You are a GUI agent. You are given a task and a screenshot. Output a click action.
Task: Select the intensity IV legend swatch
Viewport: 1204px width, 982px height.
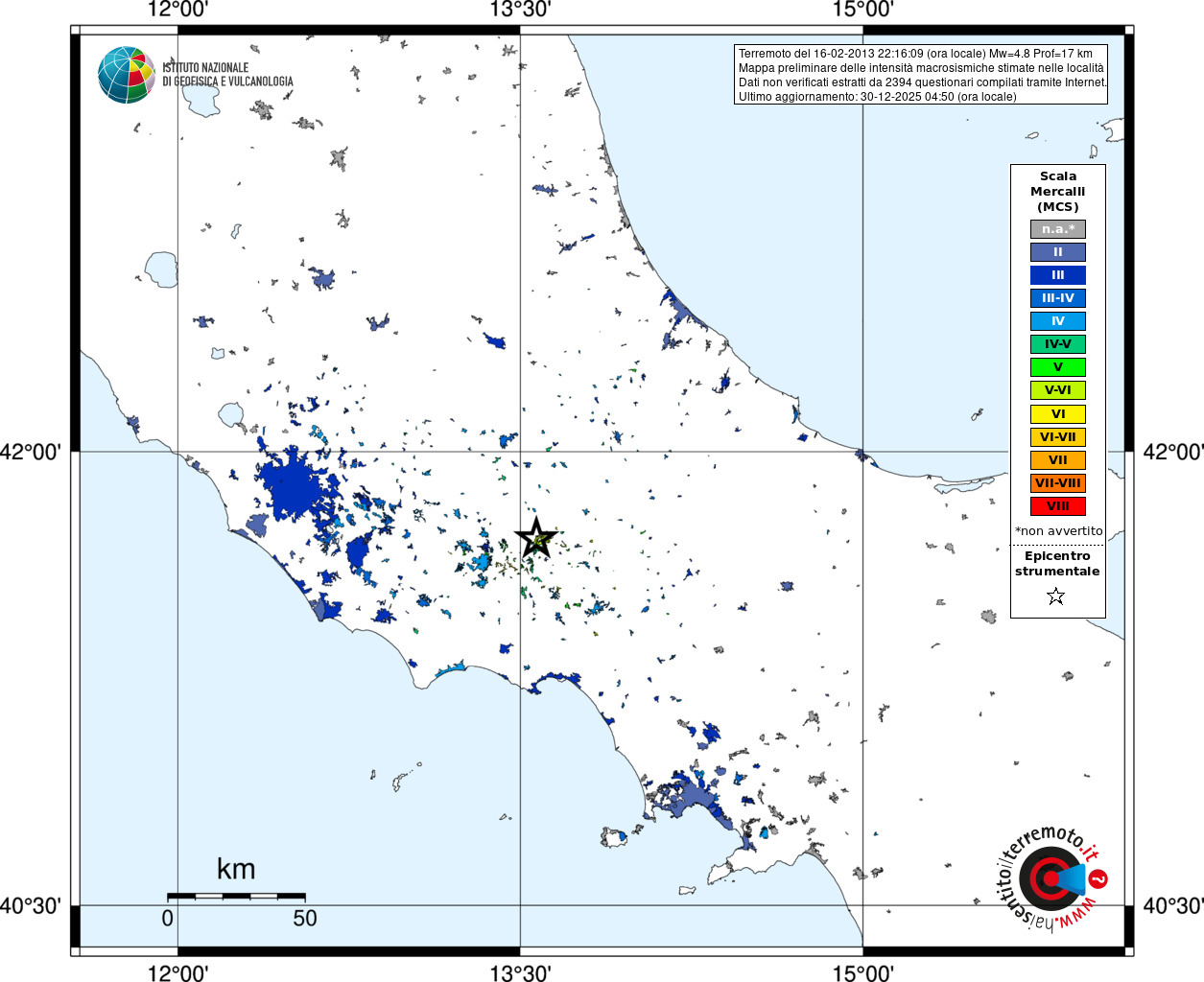pos(1058,321)
